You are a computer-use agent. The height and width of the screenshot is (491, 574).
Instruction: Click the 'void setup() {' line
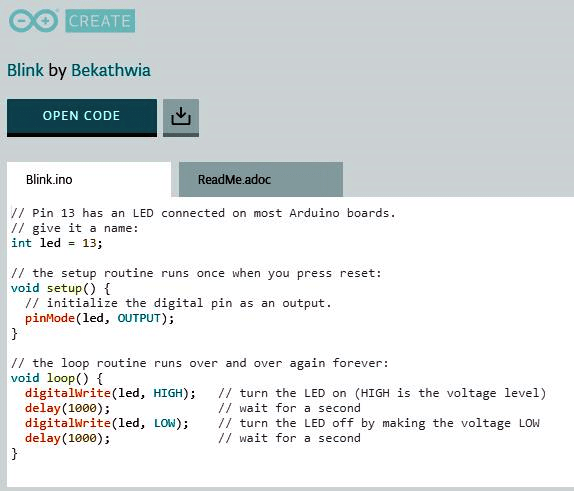point(60,288)
